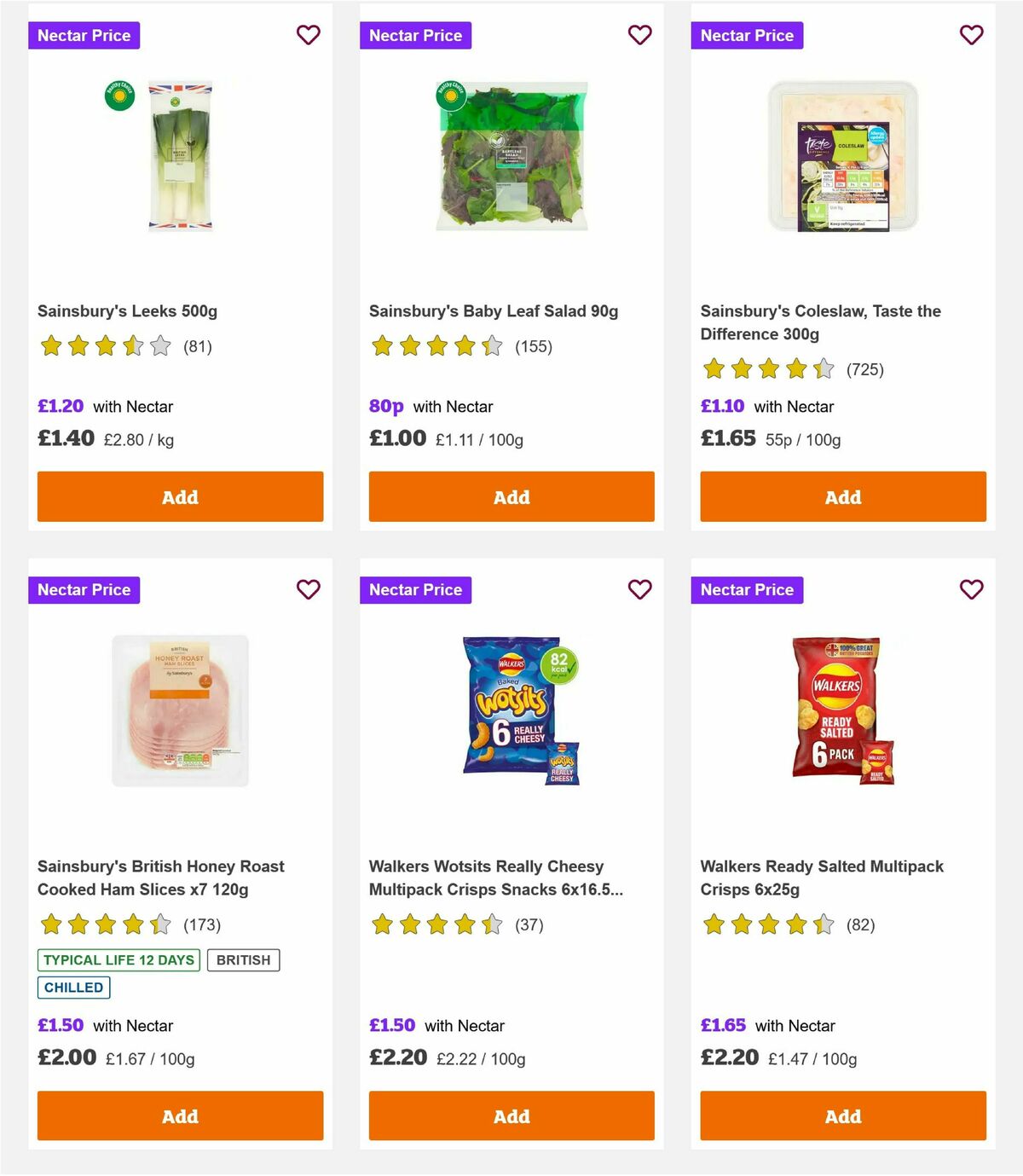Open the Walkers Ready Salted Multipack product page
This screenshot has width=1023, height=1176.
coord(822,877)
